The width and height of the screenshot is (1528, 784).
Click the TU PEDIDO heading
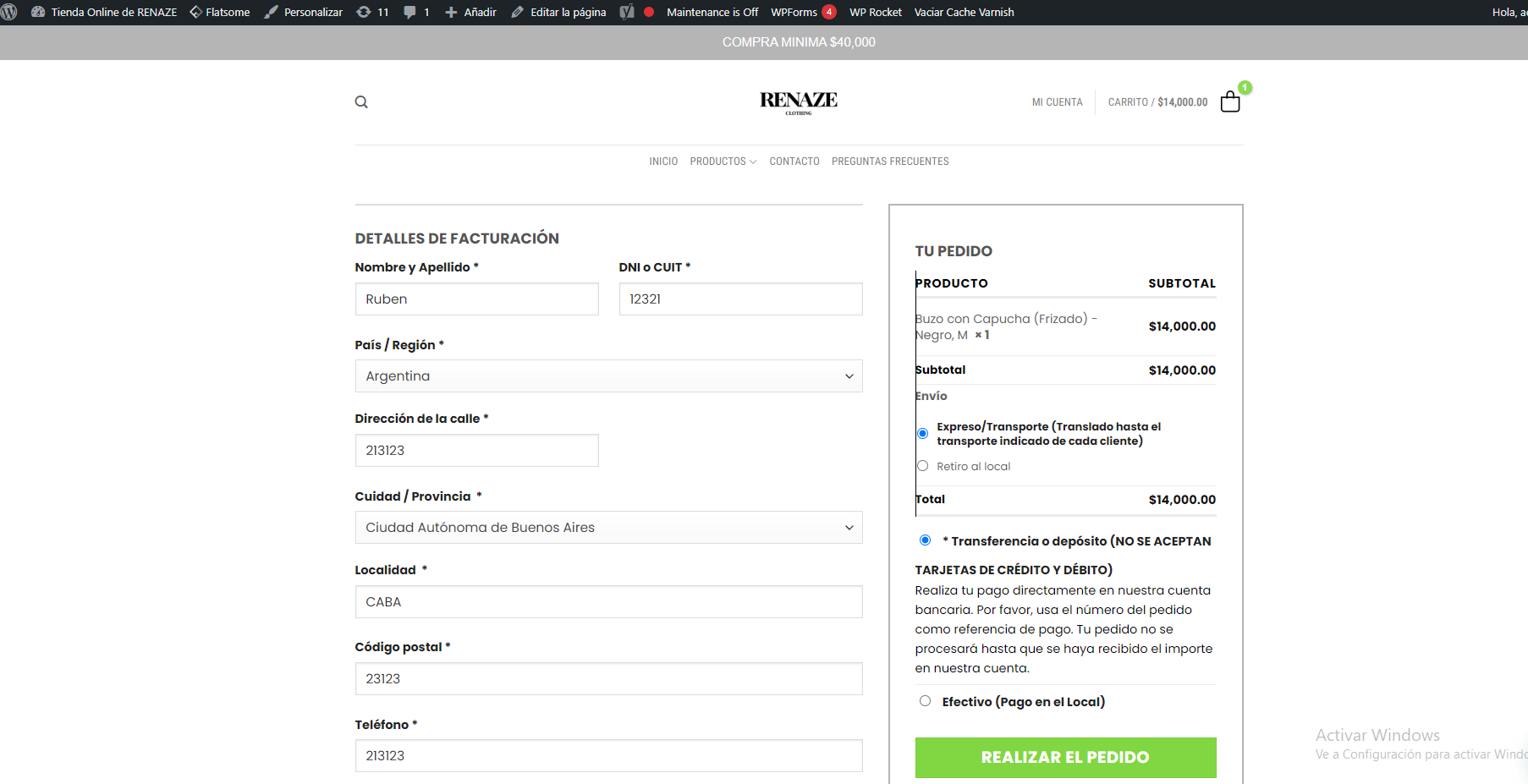(954, 251)
